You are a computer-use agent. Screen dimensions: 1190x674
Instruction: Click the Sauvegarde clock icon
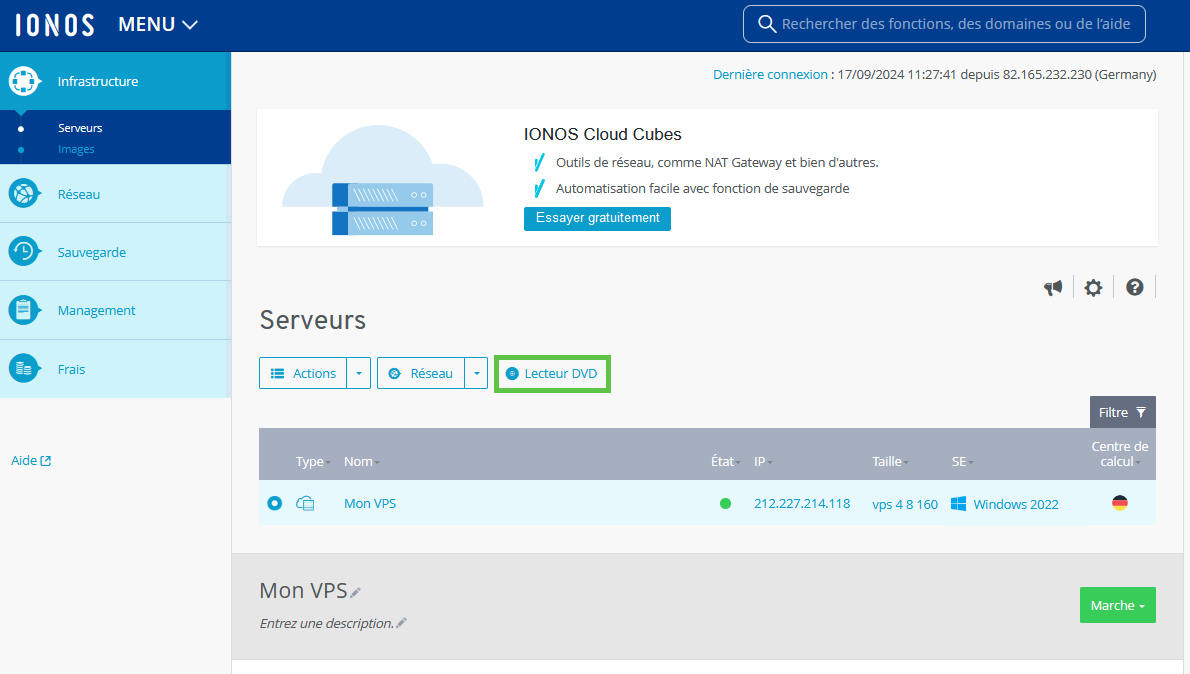[x=24, y=251]
